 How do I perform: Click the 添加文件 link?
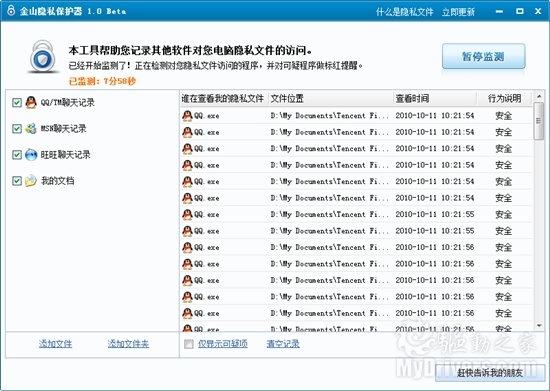(x=55, y=344)
